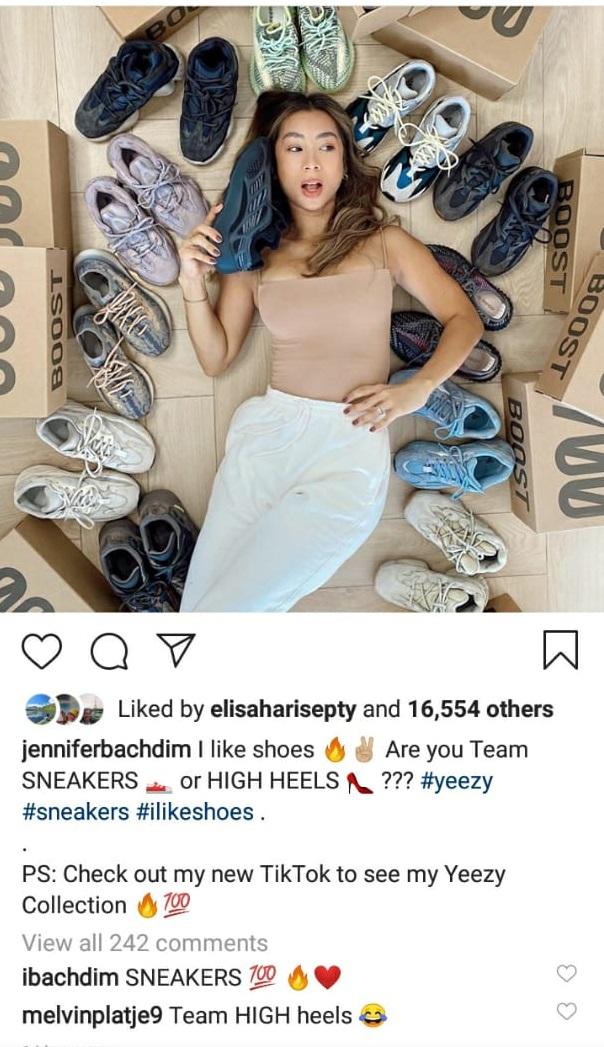The height and width of the screenshot is (1047, 604).
Task: Open the elisaharisepty profile
Action: tap(283, 710)
